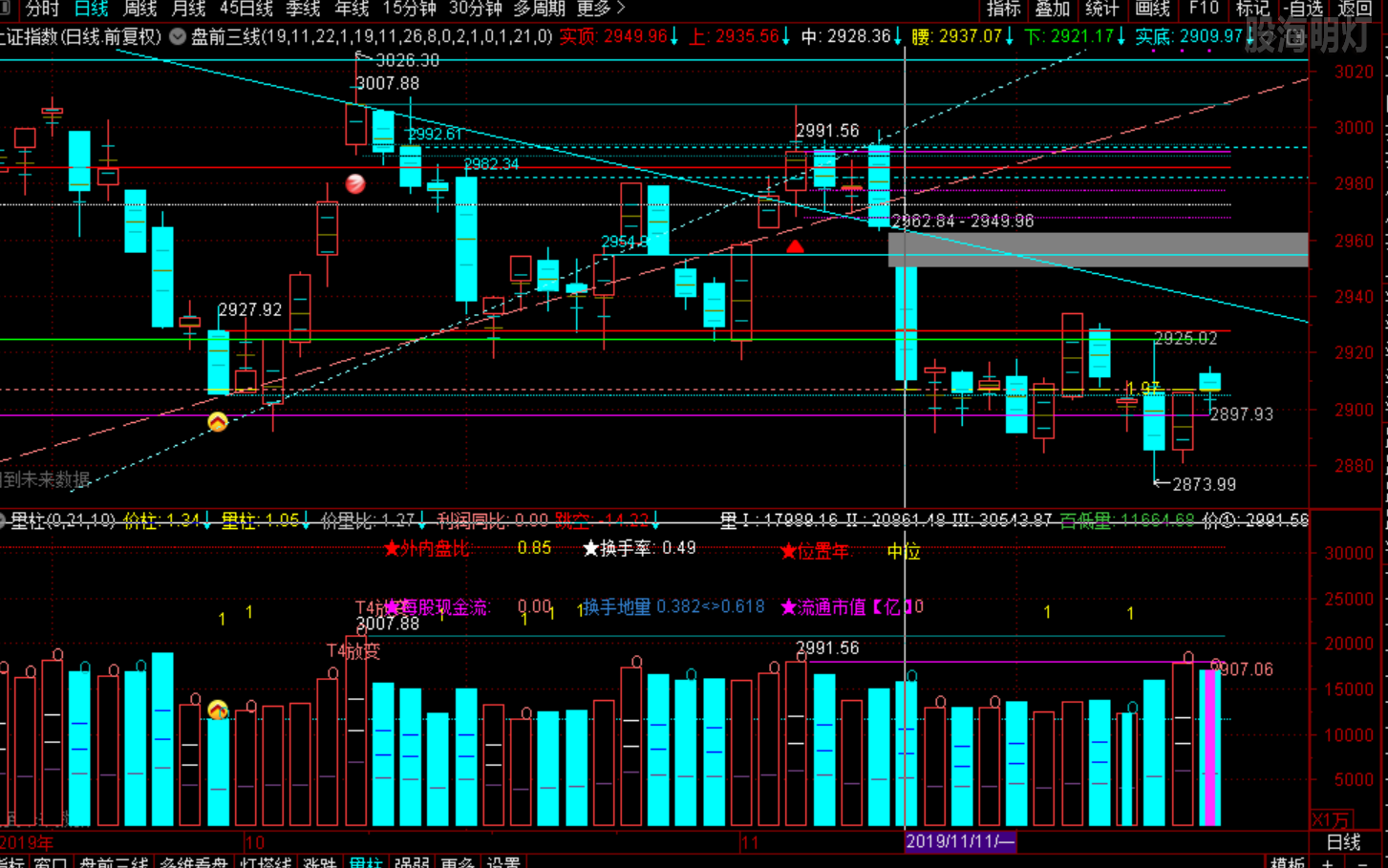The width and height of the screenshot is (1388, 868).
Task: Click the 换手率: 0.49 label
Action: [639, 548]
